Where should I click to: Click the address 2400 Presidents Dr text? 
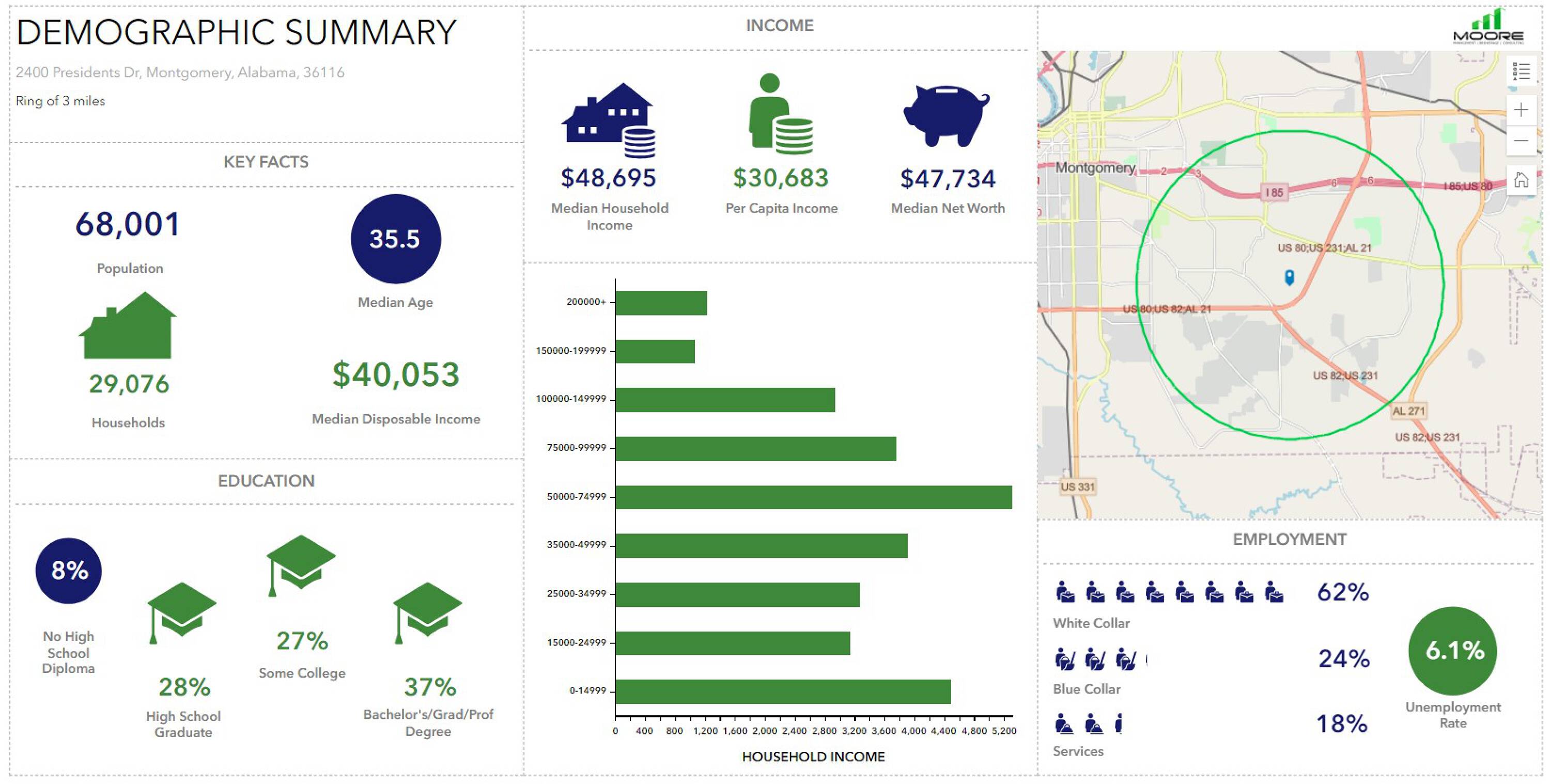[180, 72]
